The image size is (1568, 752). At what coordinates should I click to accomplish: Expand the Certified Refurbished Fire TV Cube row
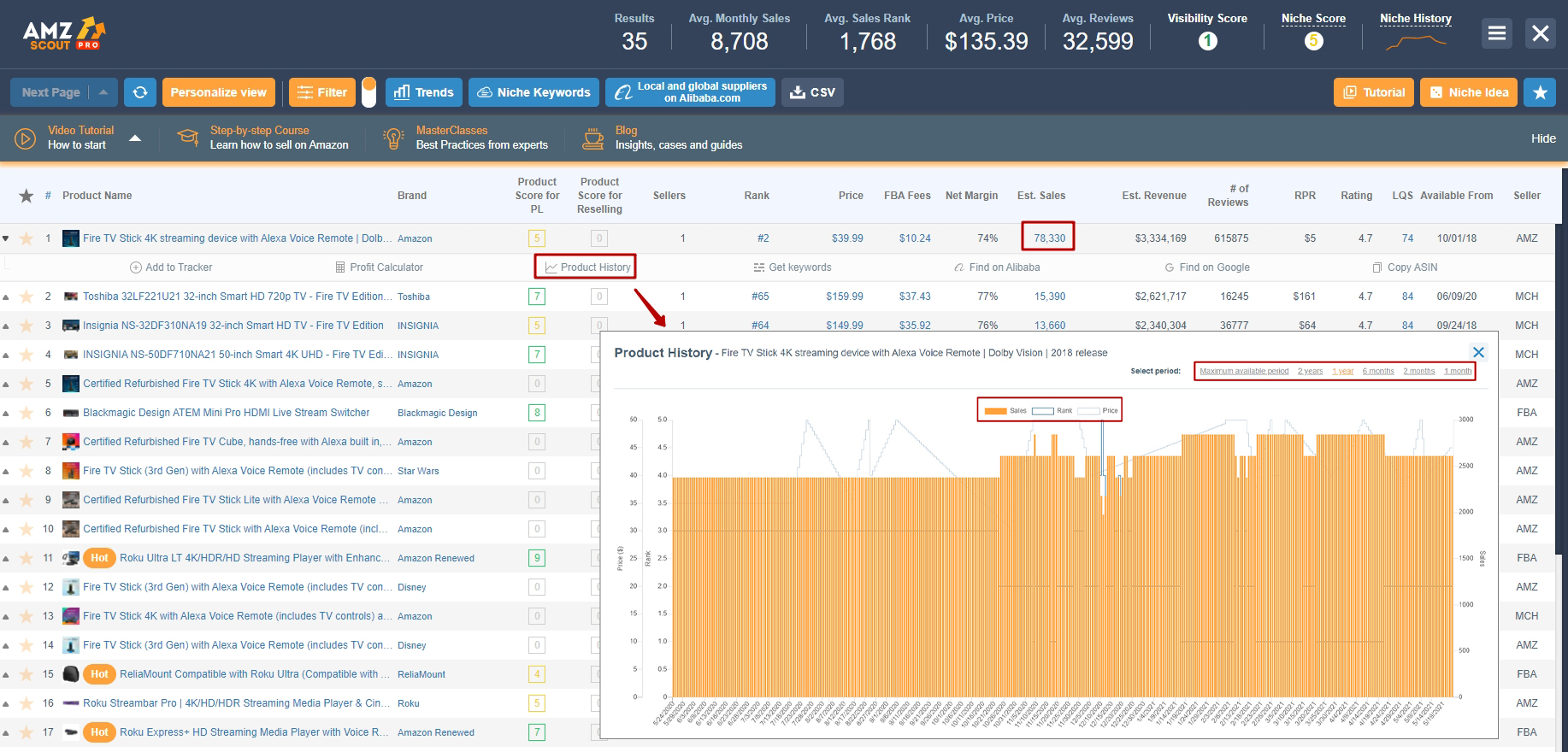[6, 442]
